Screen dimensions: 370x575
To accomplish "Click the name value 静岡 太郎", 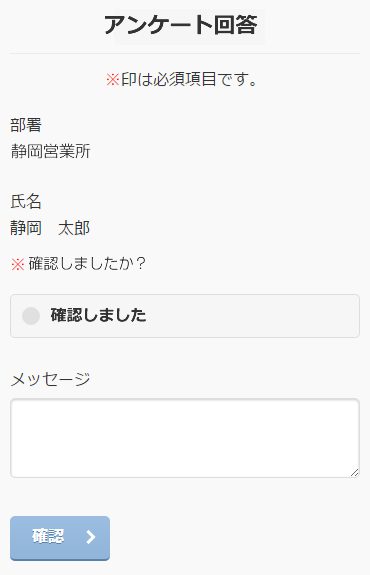I will [x=50, y=228].
